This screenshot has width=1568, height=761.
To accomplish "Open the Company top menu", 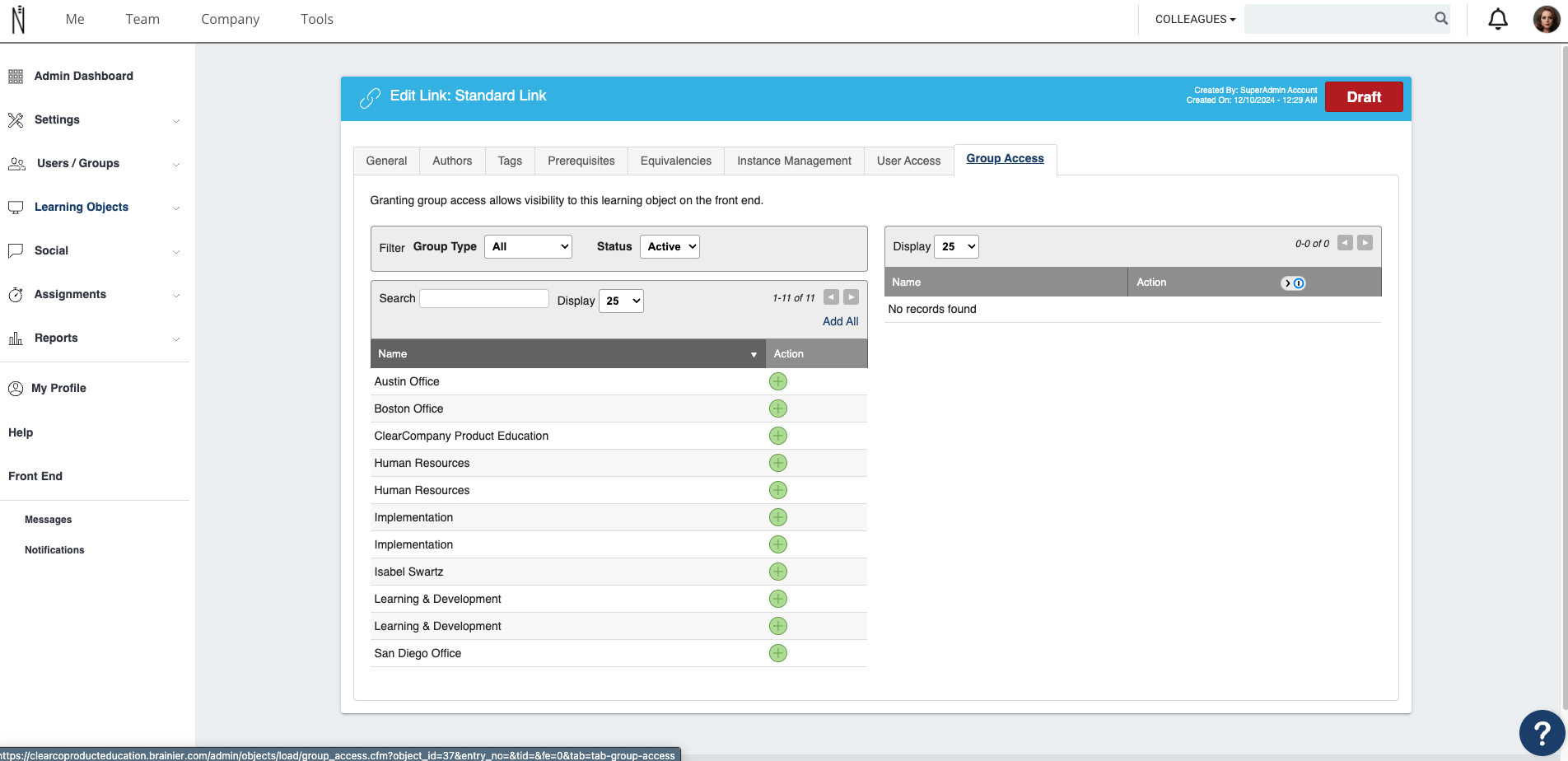I will point(231,19).
